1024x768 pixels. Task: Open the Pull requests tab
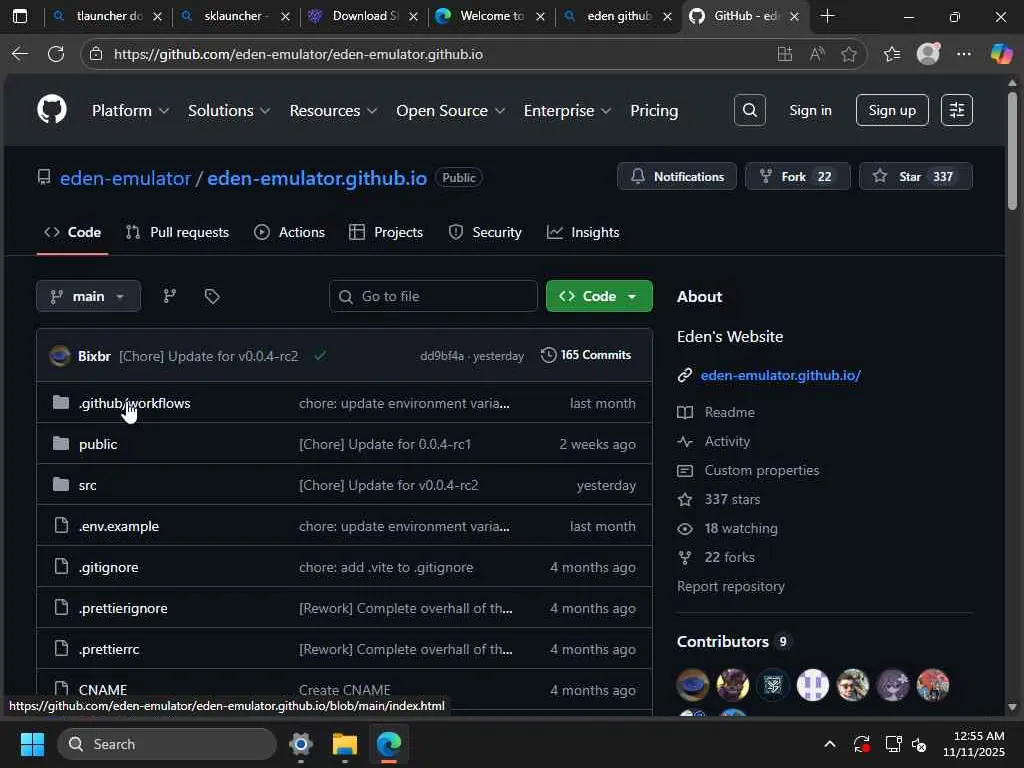177,232
